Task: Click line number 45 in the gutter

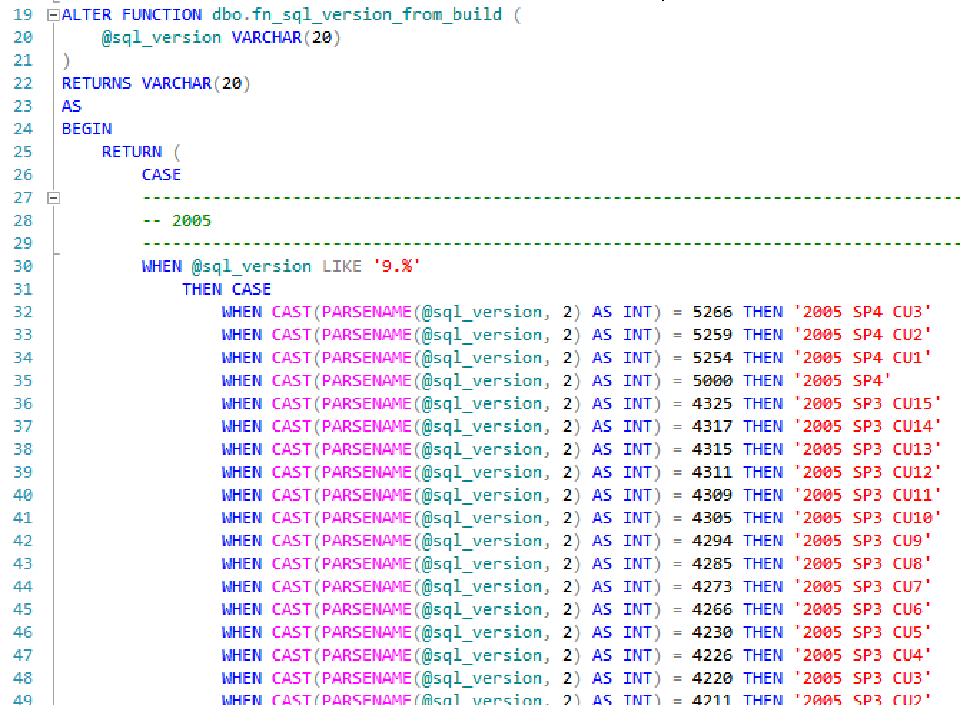Action: pos(22,609)
